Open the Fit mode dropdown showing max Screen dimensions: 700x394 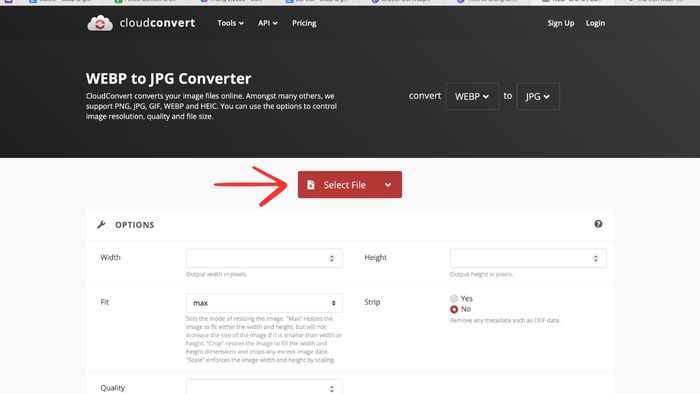point(264,303)
